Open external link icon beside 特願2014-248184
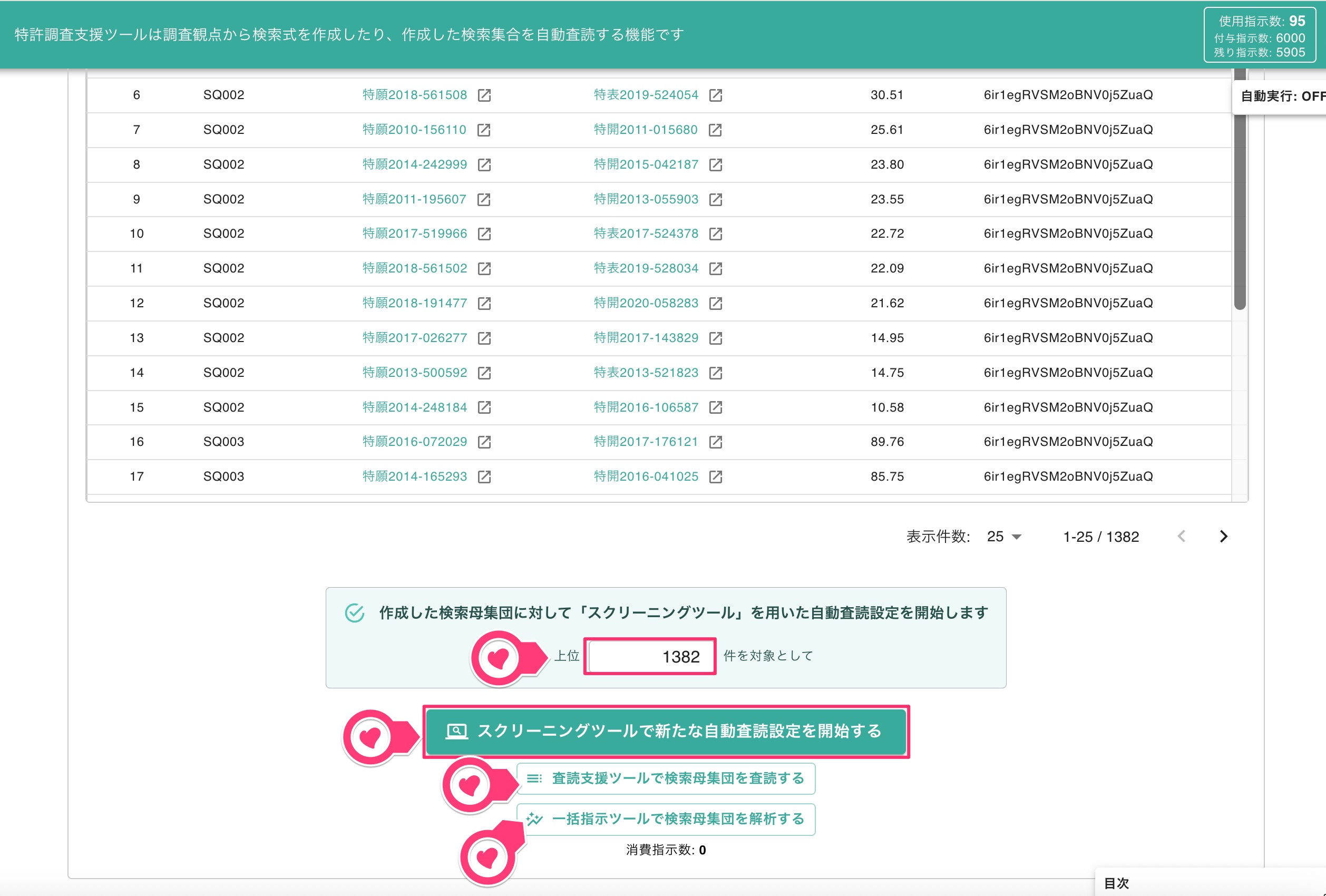The image size is (1326, 896). pos(484,407)
